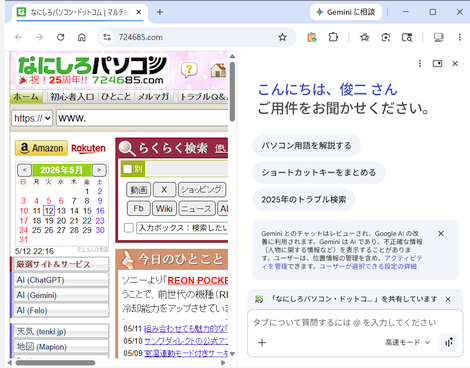
Task: Go to next month in calendar
Action: coord(99,170)
